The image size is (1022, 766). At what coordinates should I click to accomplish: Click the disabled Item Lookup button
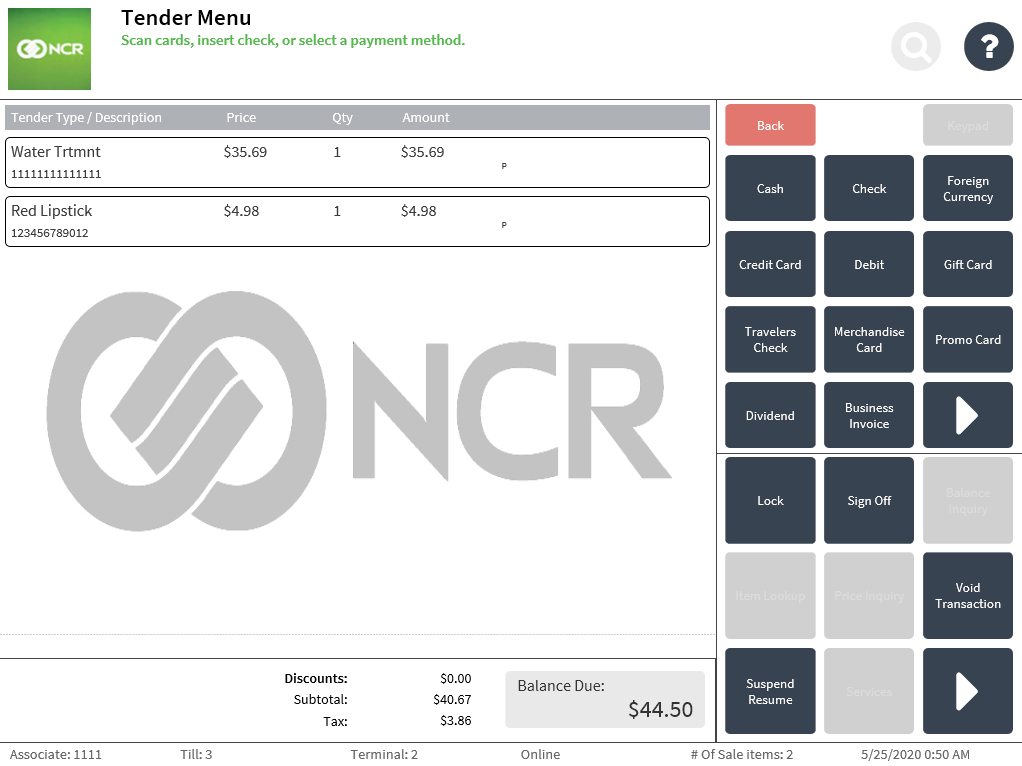770,596
